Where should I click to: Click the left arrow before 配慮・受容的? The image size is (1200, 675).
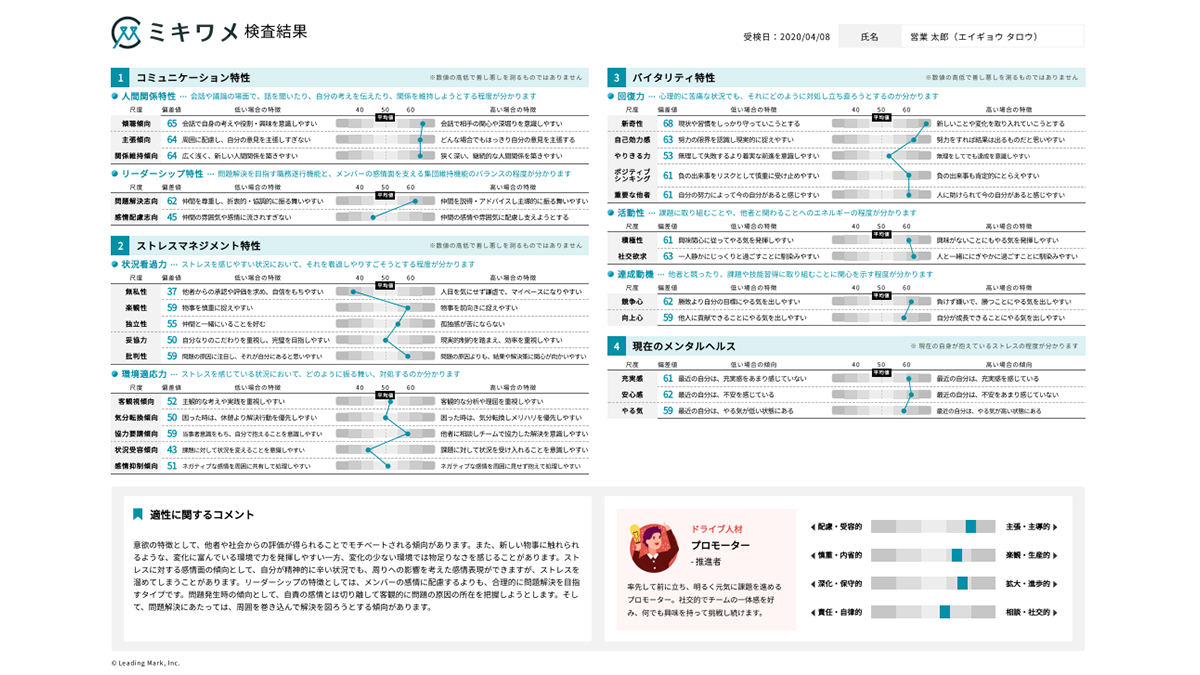click(812, 526)
